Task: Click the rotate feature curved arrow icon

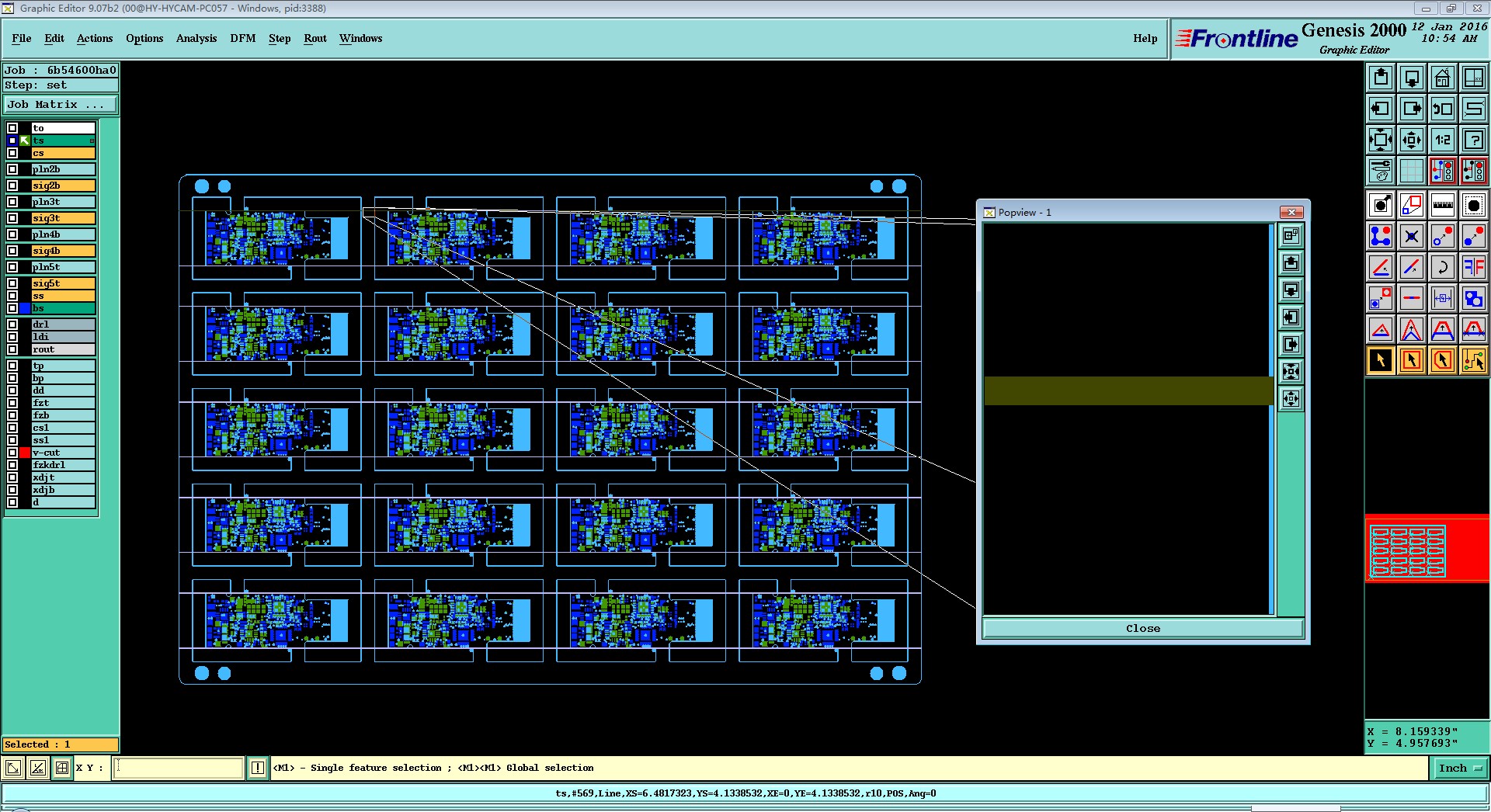Action: pos(1443,267)
